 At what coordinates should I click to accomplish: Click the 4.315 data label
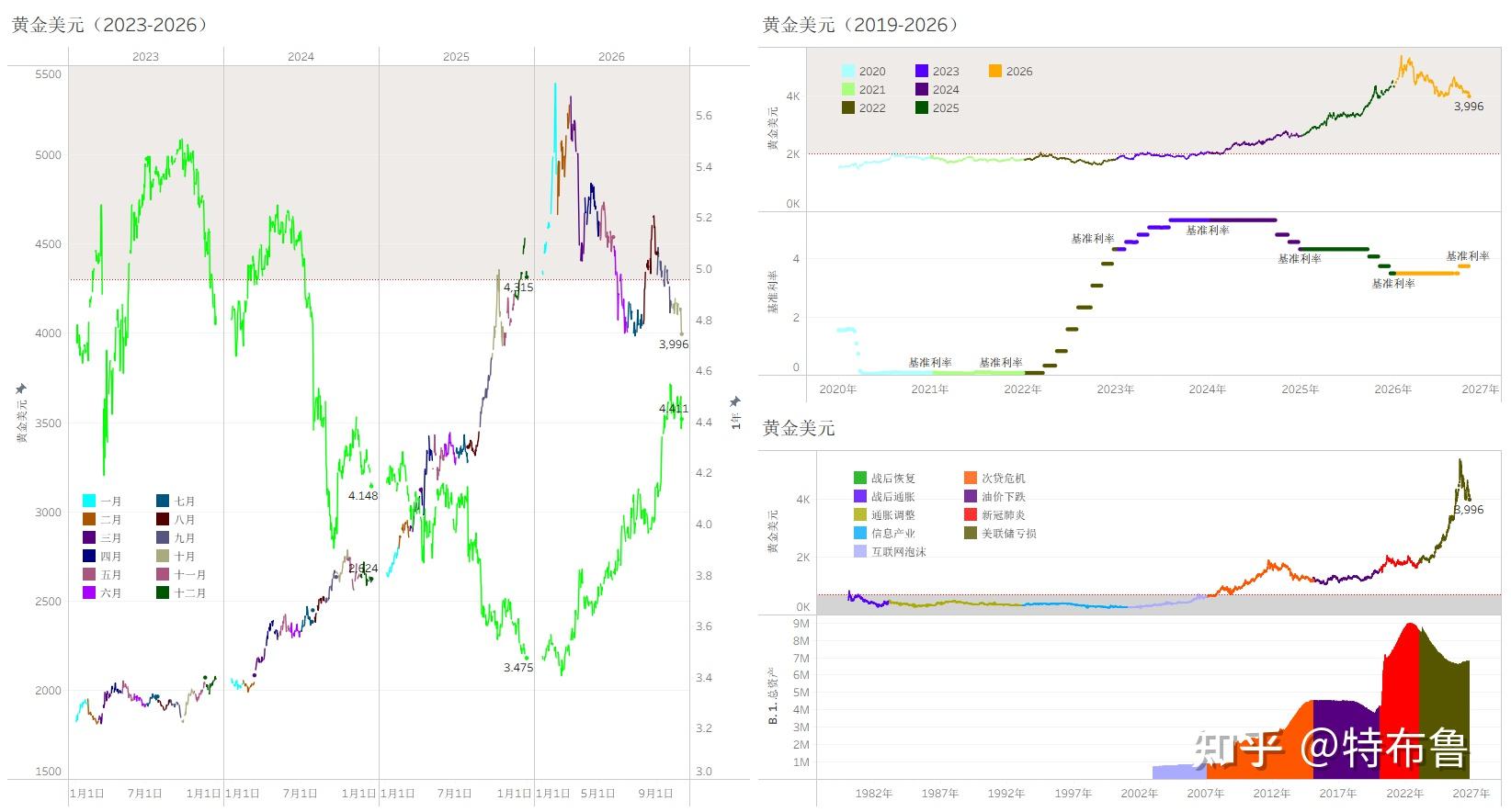(518, 288)
